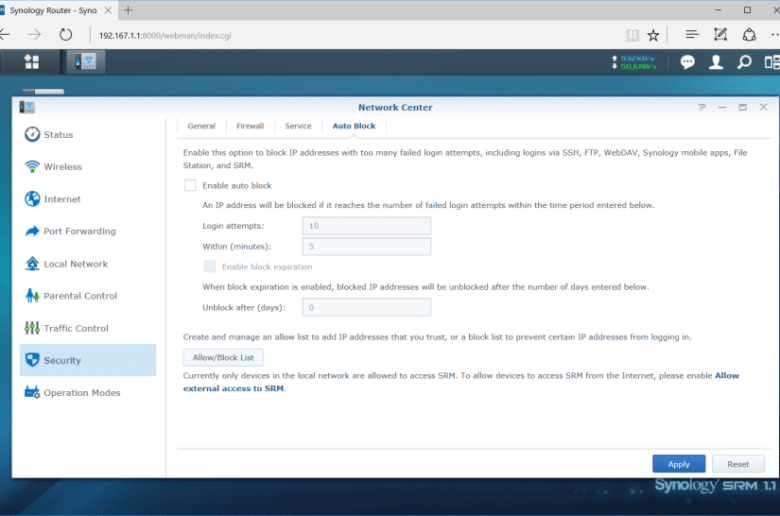Open the Status section label
Image resolution: width=780 pixels, height=516 pixels.
(58, 135)
